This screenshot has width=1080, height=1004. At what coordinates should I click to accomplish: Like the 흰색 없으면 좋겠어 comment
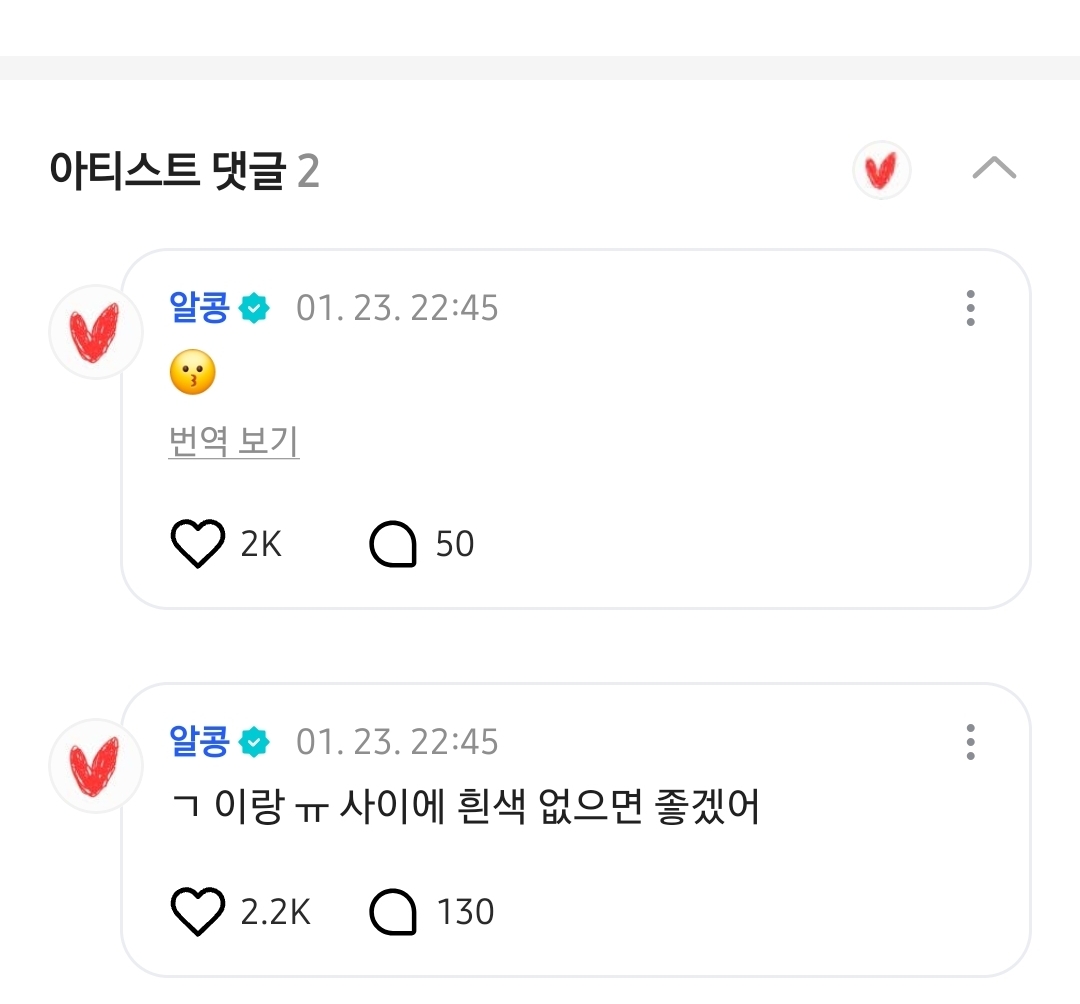tap(197, 912)
